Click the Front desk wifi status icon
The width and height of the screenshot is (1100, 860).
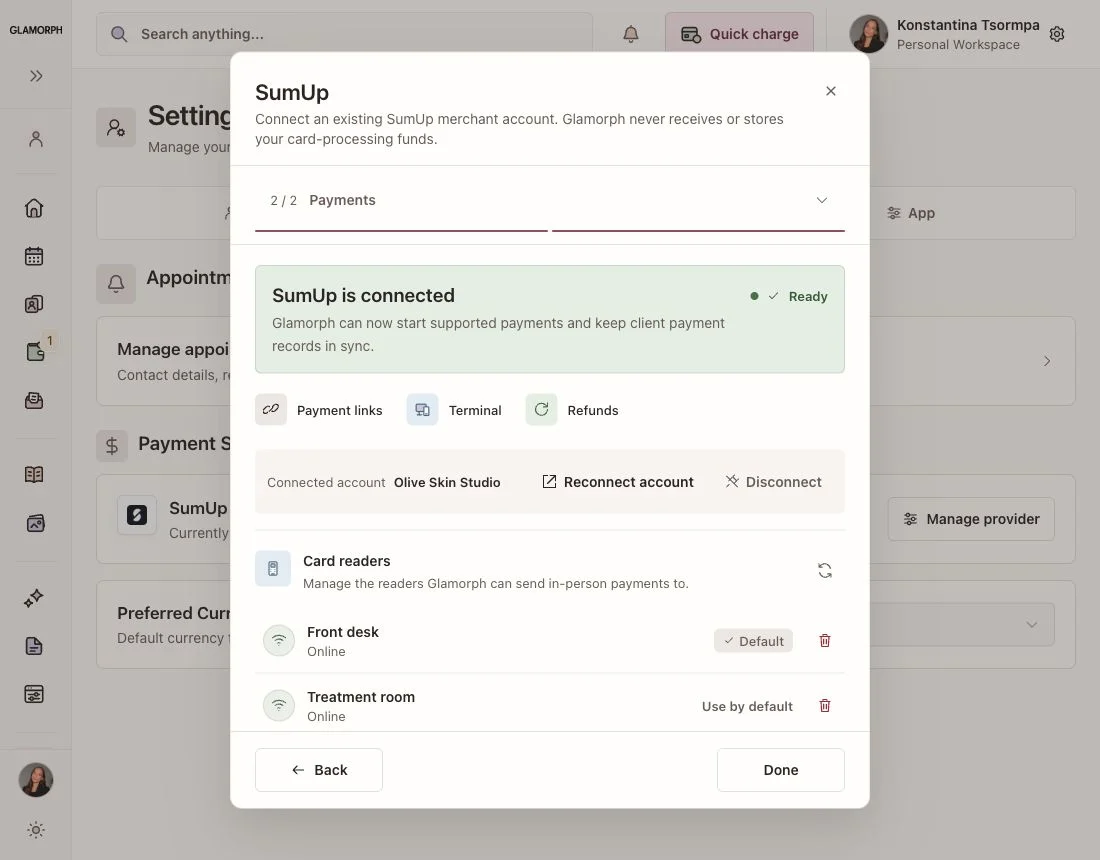tap(279, 640)
